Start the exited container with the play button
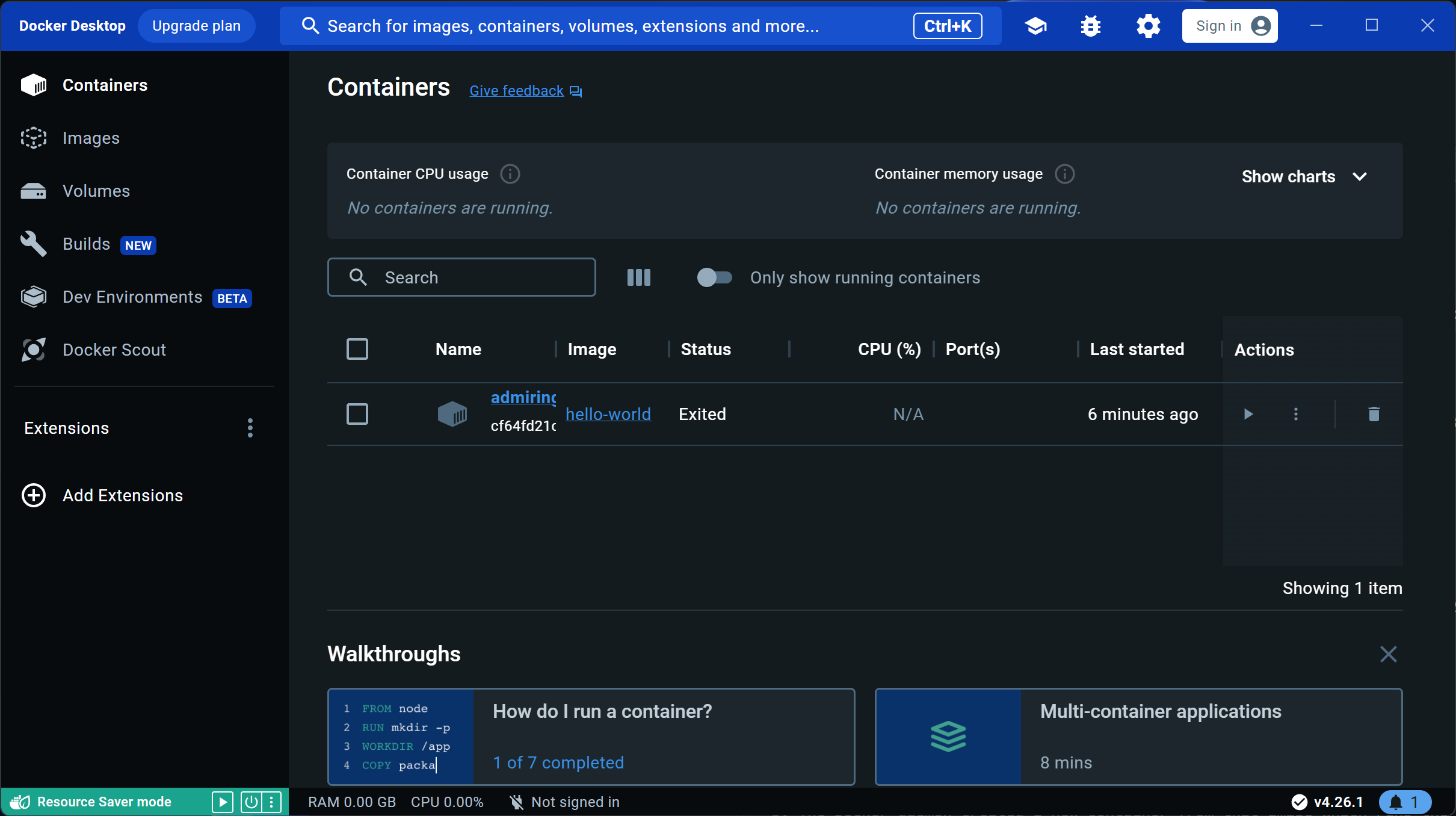The height and width of the screenshot is (816, 1456). 1249,414
